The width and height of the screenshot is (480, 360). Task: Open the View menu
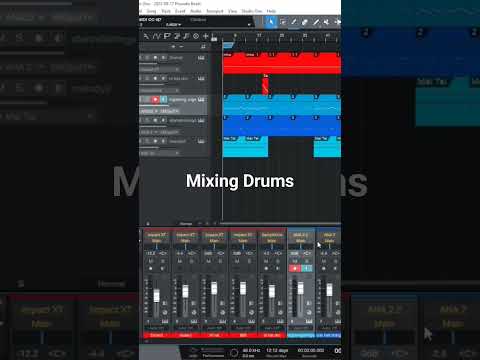232,11
